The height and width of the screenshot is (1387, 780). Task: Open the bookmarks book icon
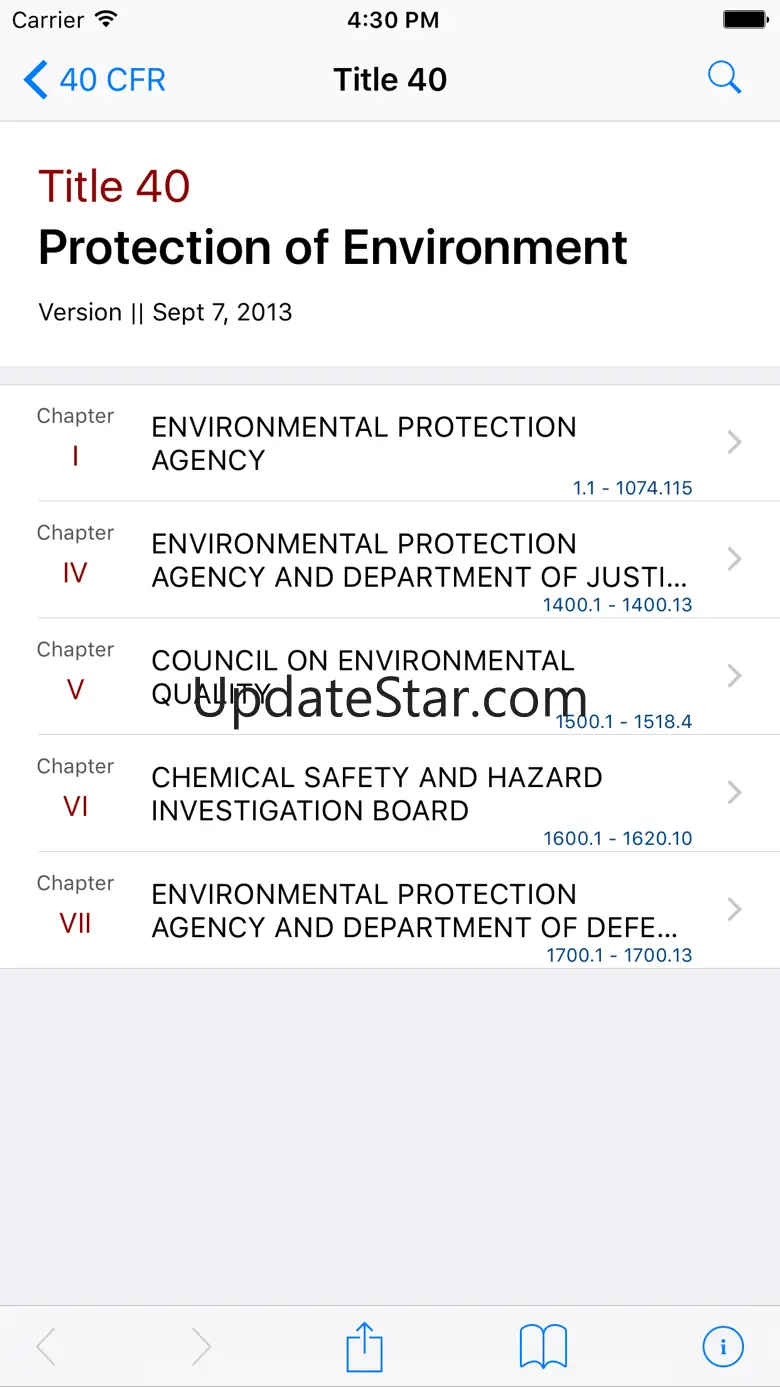tap(543, 1346)
